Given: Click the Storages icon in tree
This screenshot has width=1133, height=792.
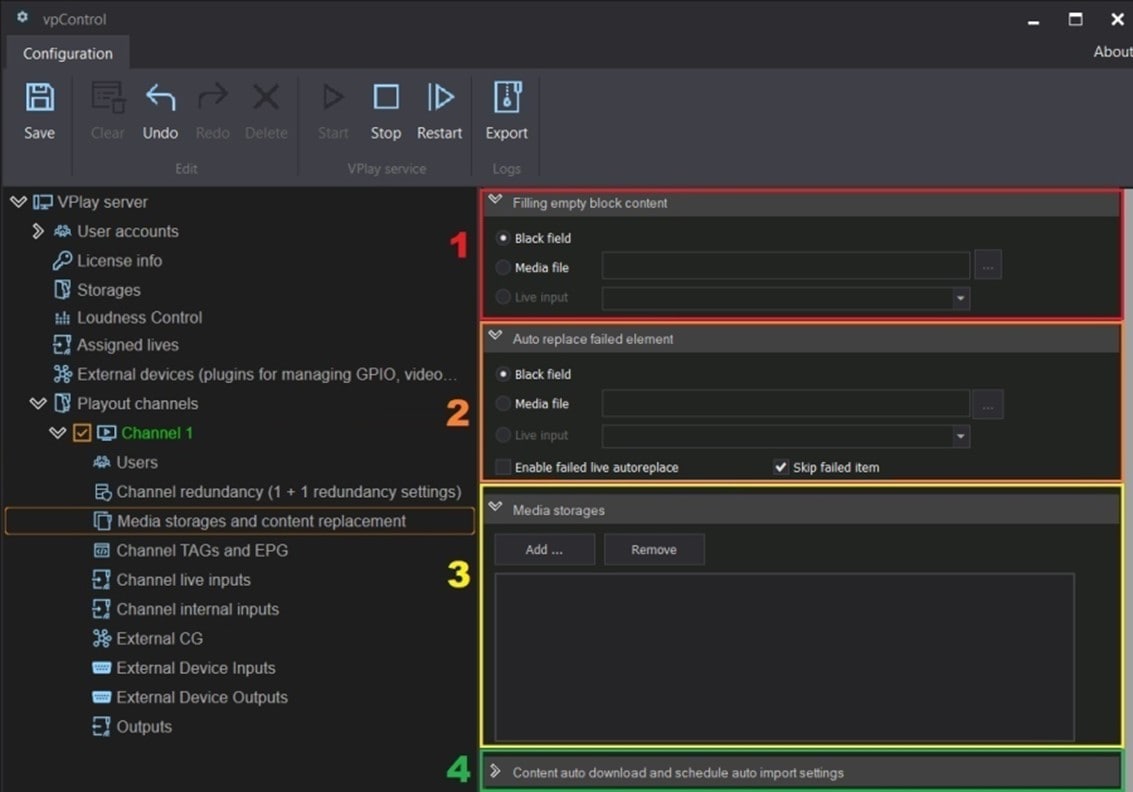Looking at the screenshot, I should coord(63,290).
